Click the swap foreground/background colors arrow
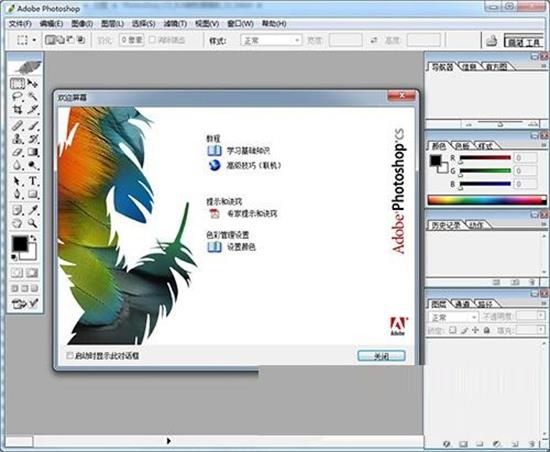The height and width of the screenshot is (452, 550). tap(33, 238)
